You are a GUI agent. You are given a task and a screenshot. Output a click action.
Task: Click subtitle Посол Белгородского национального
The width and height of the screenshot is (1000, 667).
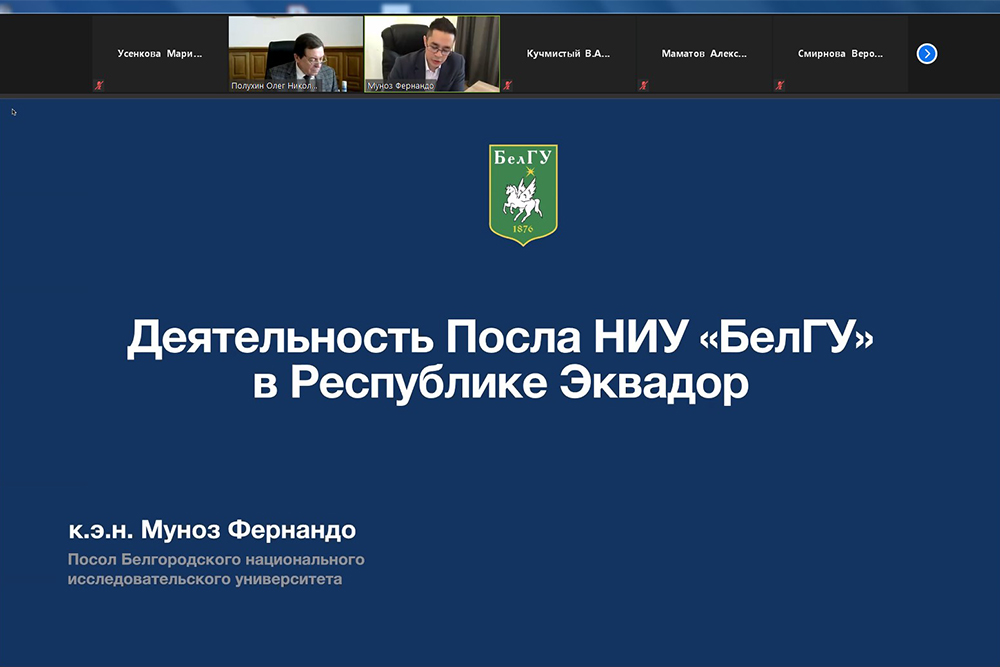216,559
